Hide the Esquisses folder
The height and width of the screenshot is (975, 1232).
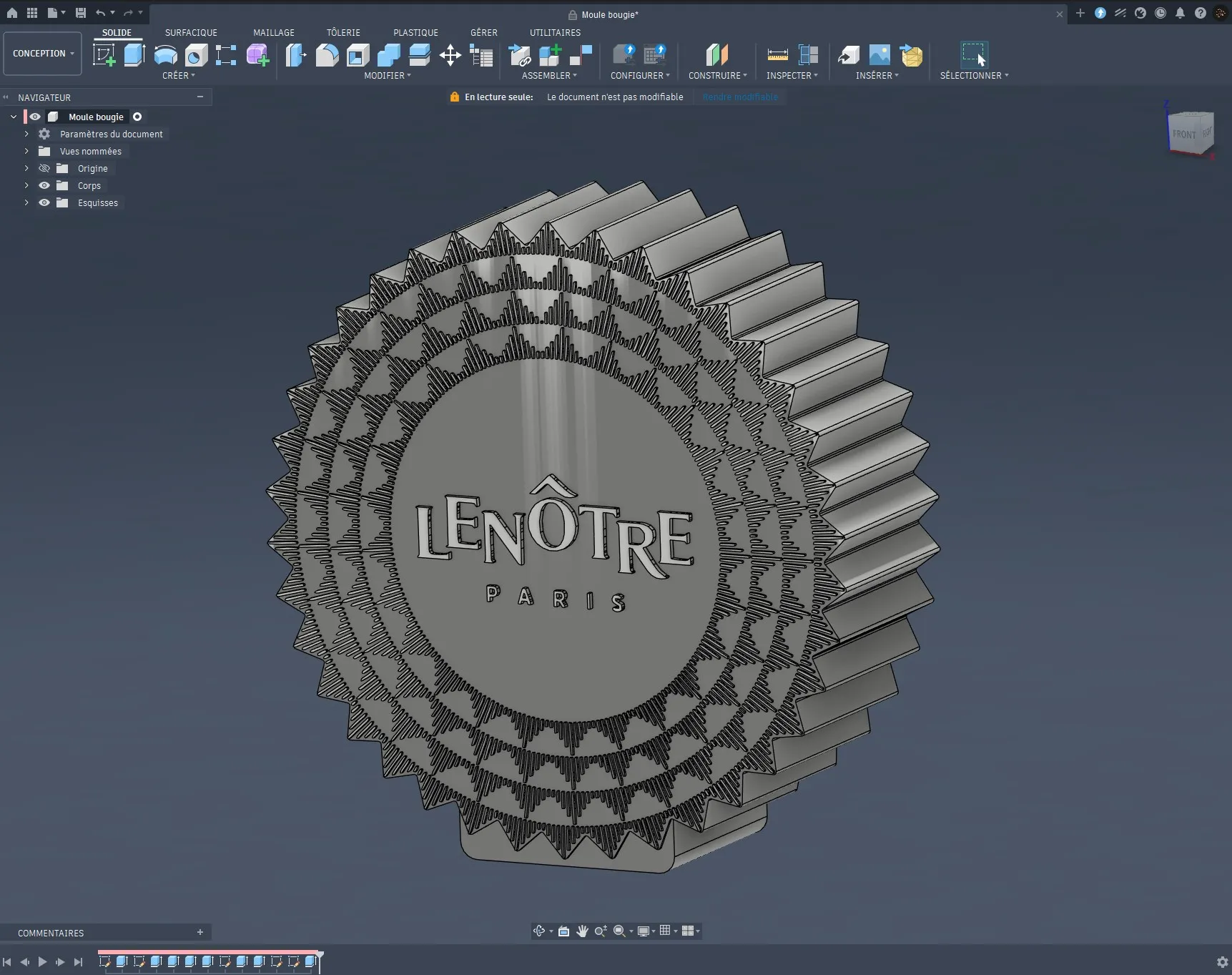44,202
